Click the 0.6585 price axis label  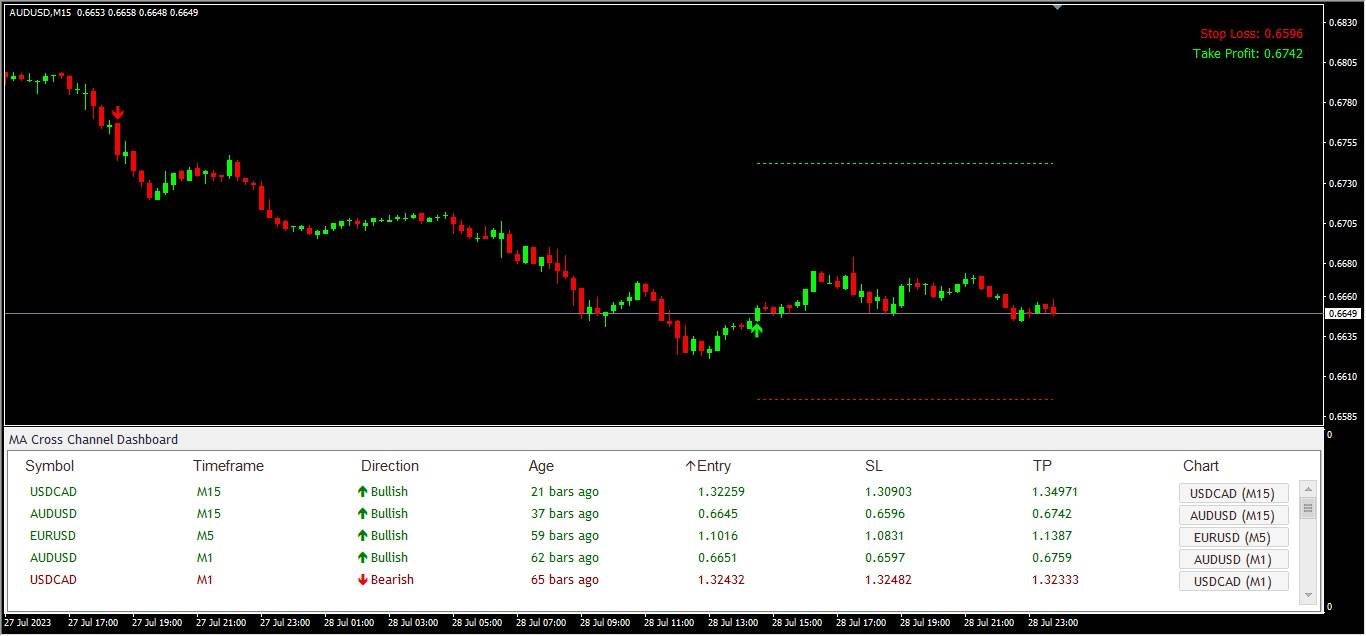[1342, 416]
